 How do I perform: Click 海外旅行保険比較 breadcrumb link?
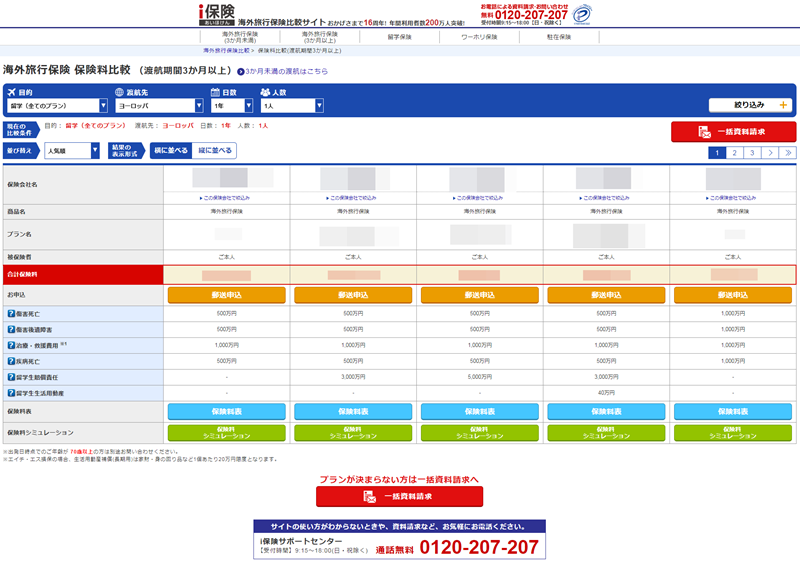click(x=226, y=51)
